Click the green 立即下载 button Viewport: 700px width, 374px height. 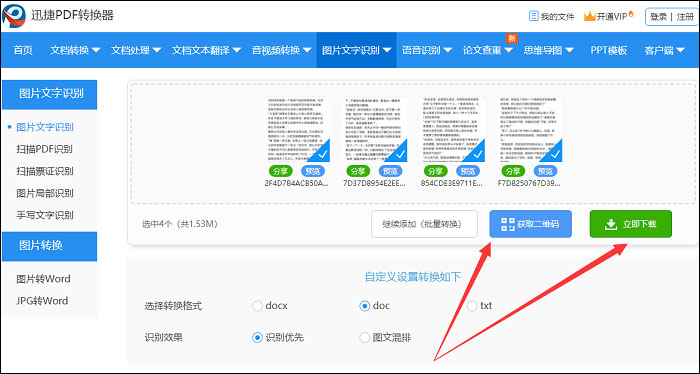tap(630, 224)
